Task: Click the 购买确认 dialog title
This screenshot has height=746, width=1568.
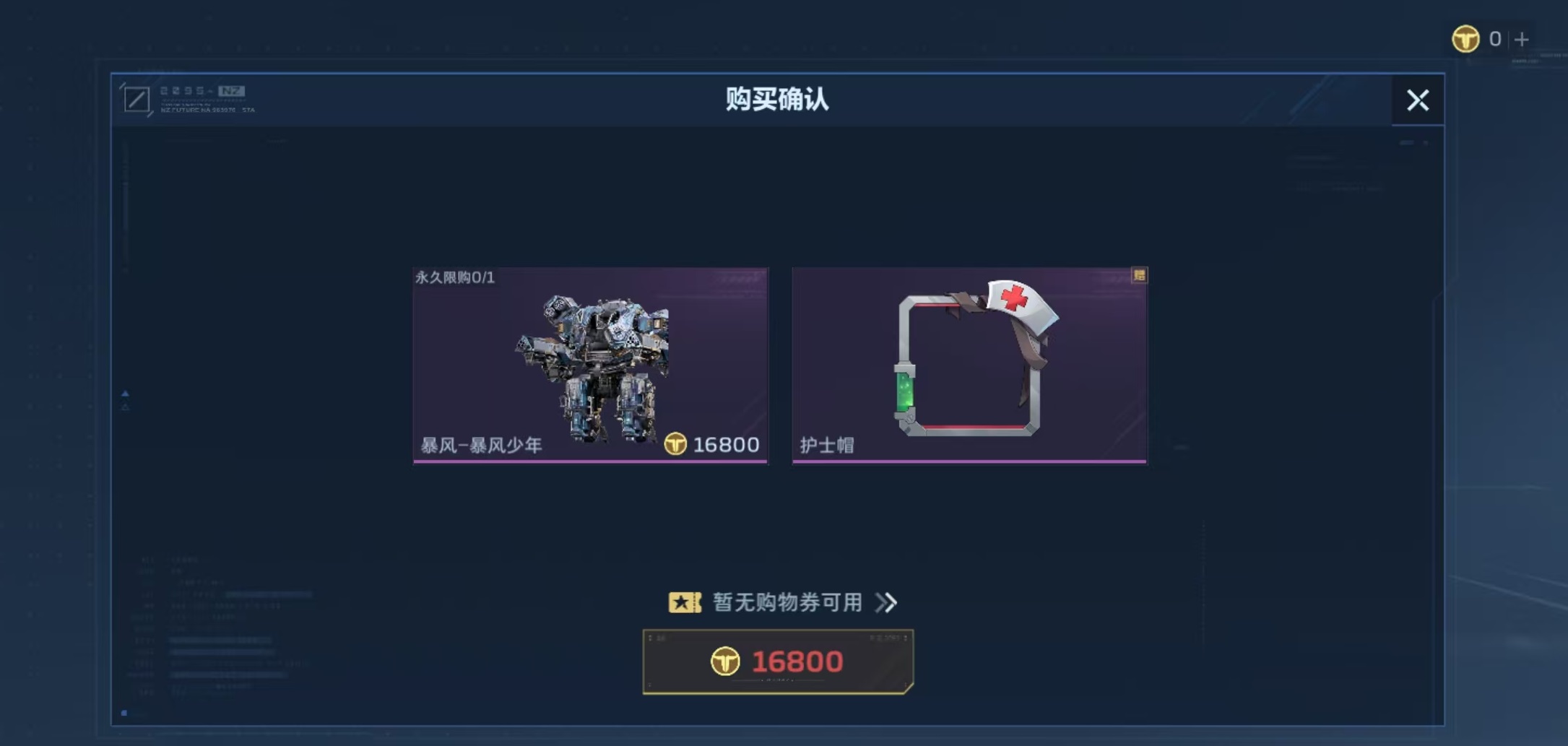Action: tap(777, 99)
